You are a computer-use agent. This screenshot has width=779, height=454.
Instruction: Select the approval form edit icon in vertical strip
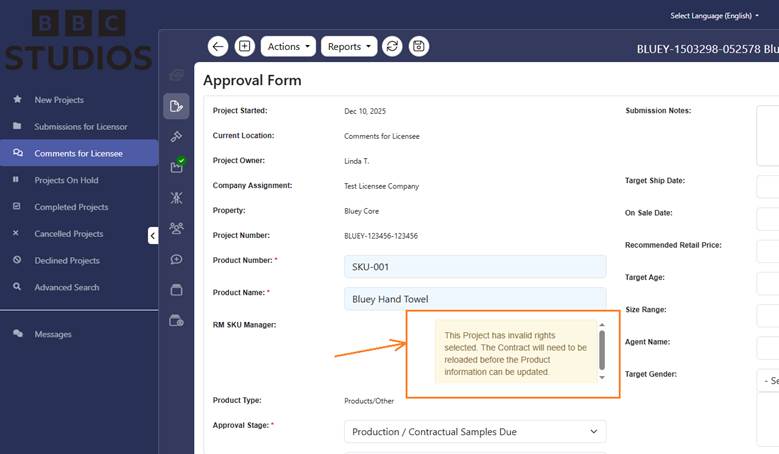(x=176, y=106)
